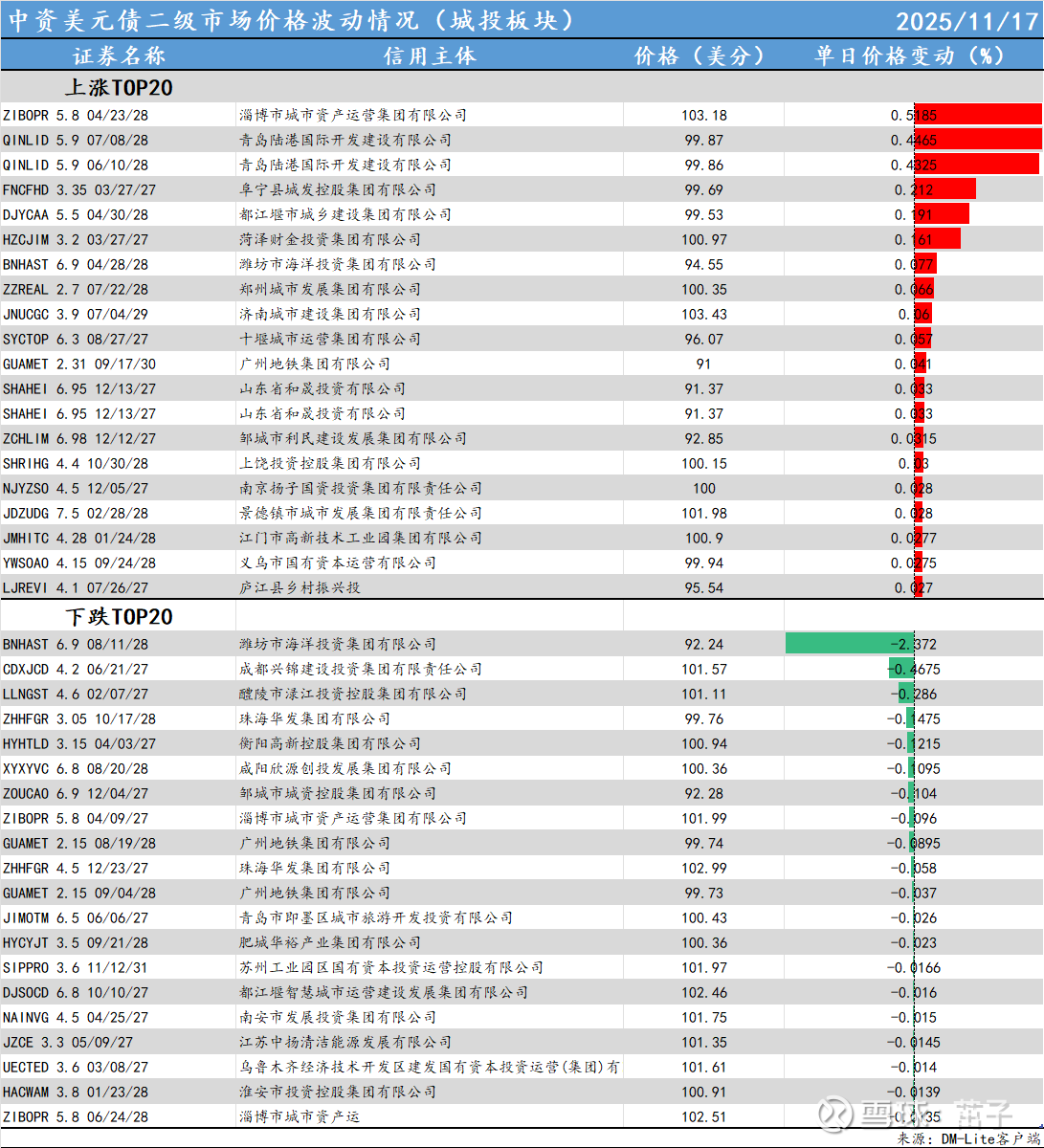Select bond FNCFHD 3.35 03/27/27

click(x=79, y=189)
